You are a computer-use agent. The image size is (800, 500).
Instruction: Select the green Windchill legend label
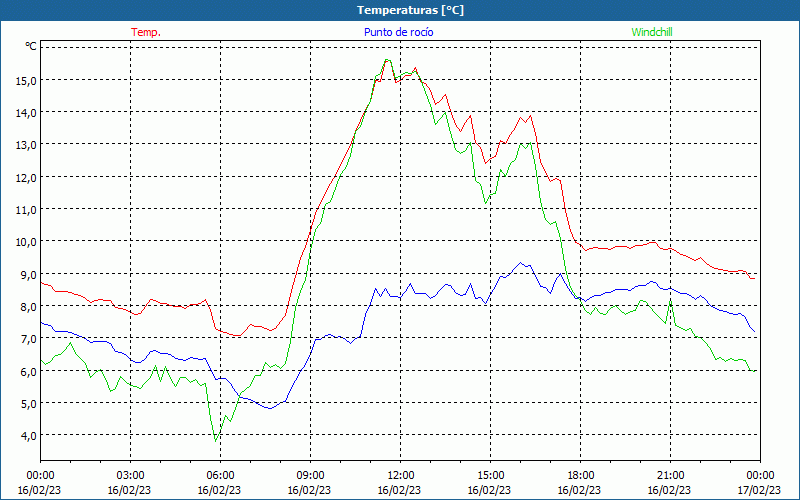point(652,32)
